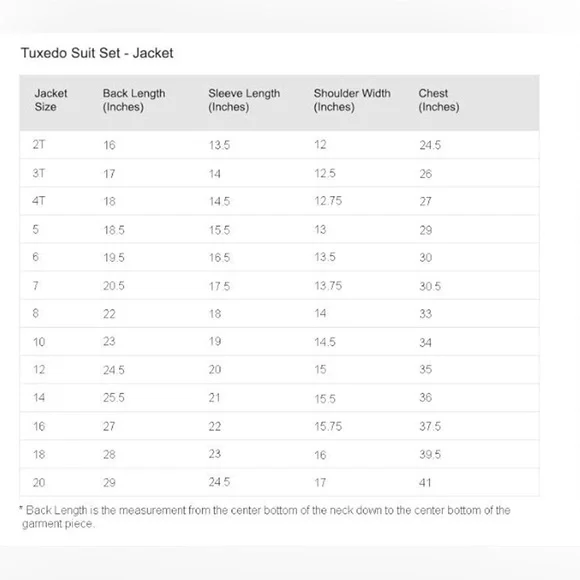The width and height of the screenshot is (580, 580).
Task: Click the 4T size row label
Action: tap(39, 201)
